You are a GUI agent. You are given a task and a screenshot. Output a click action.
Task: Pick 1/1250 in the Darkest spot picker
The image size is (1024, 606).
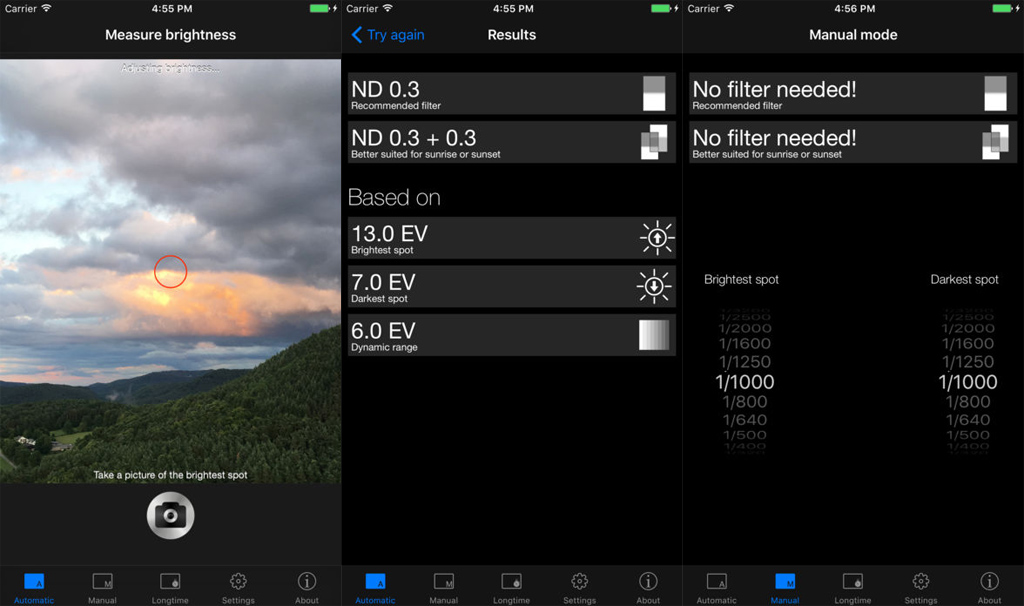click(968, 362)
